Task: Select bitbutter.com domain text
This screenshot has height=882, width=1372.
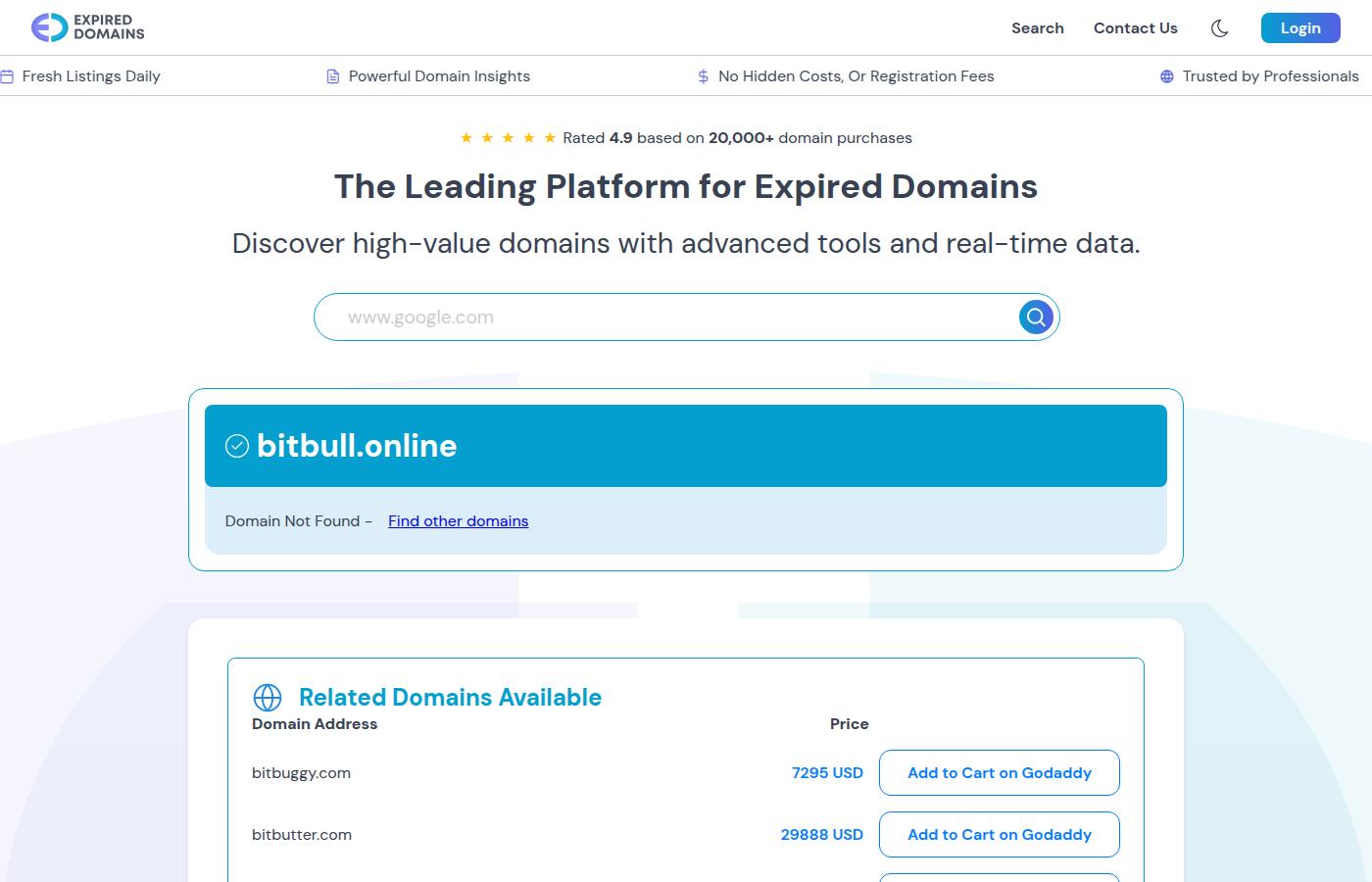Action: (x=302, y=835)
